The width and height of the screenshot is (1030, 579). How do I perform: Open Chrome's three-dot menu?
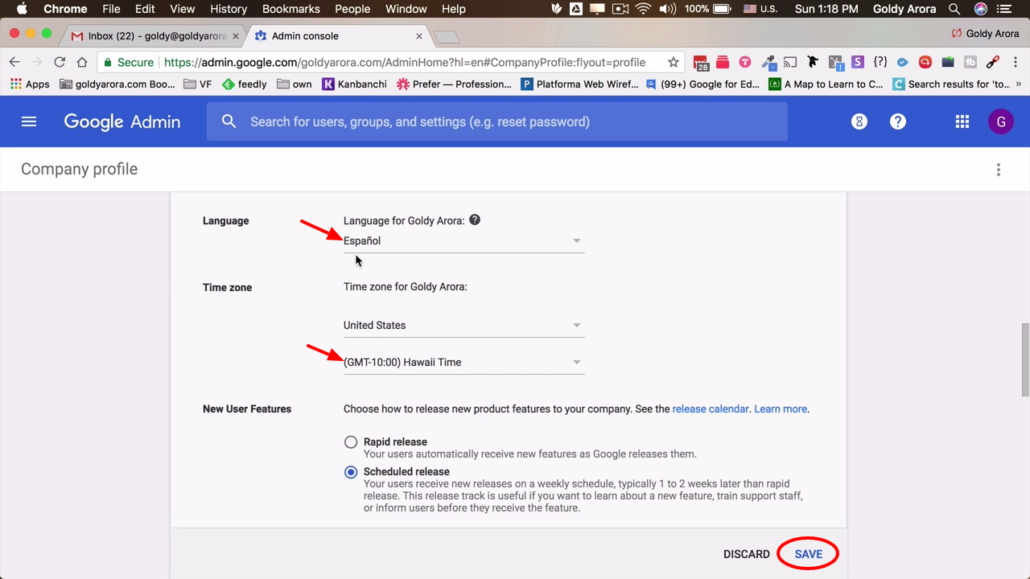(1016, 62)
